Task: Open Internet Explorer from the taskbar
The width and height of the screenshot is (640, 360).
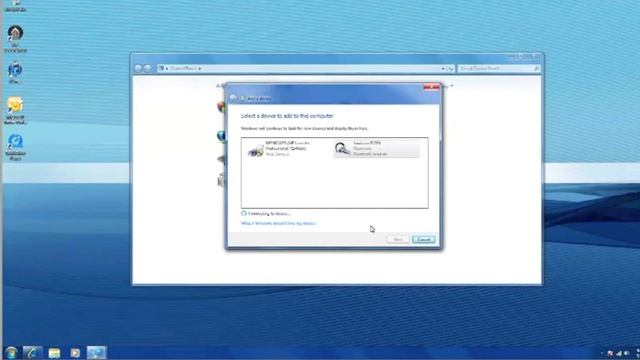Action: (x=33, y=353)
